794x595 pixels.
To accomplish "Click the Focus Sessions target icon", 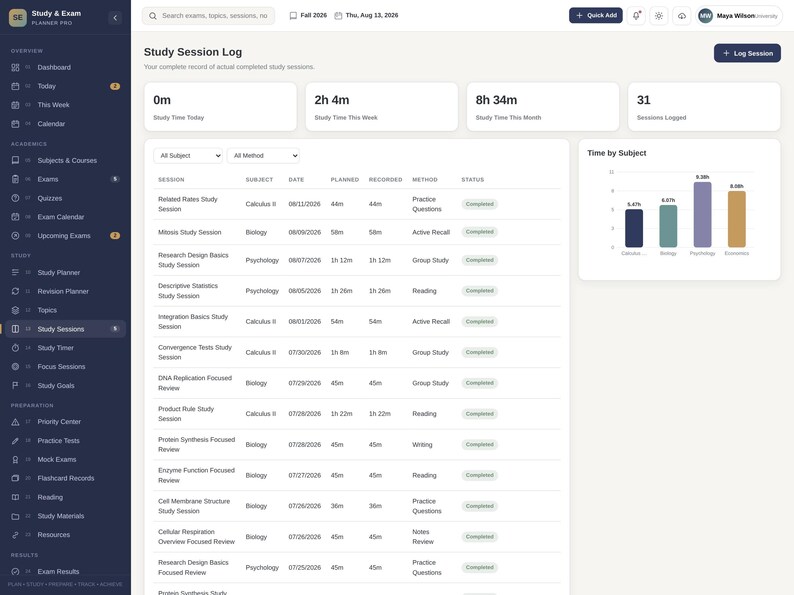I will [x=15, y=366].
